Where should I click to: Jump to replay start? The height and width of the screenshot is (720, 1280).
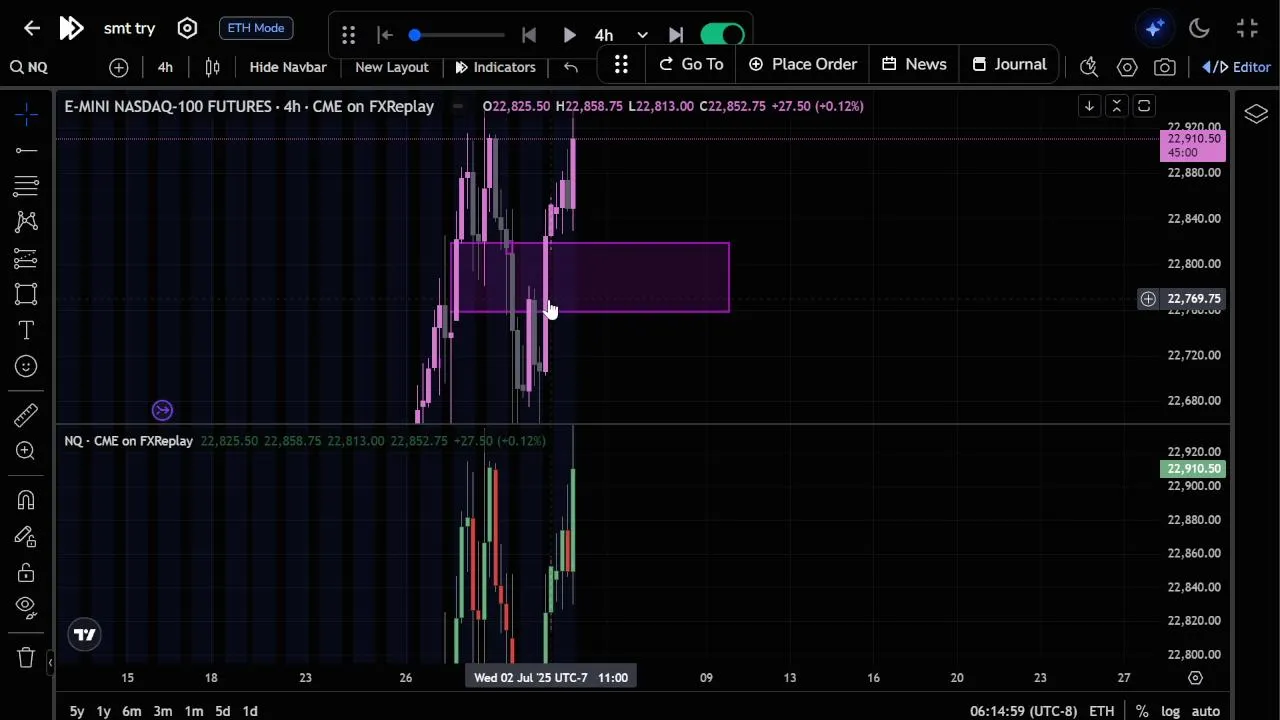click(x=385, y=36)
